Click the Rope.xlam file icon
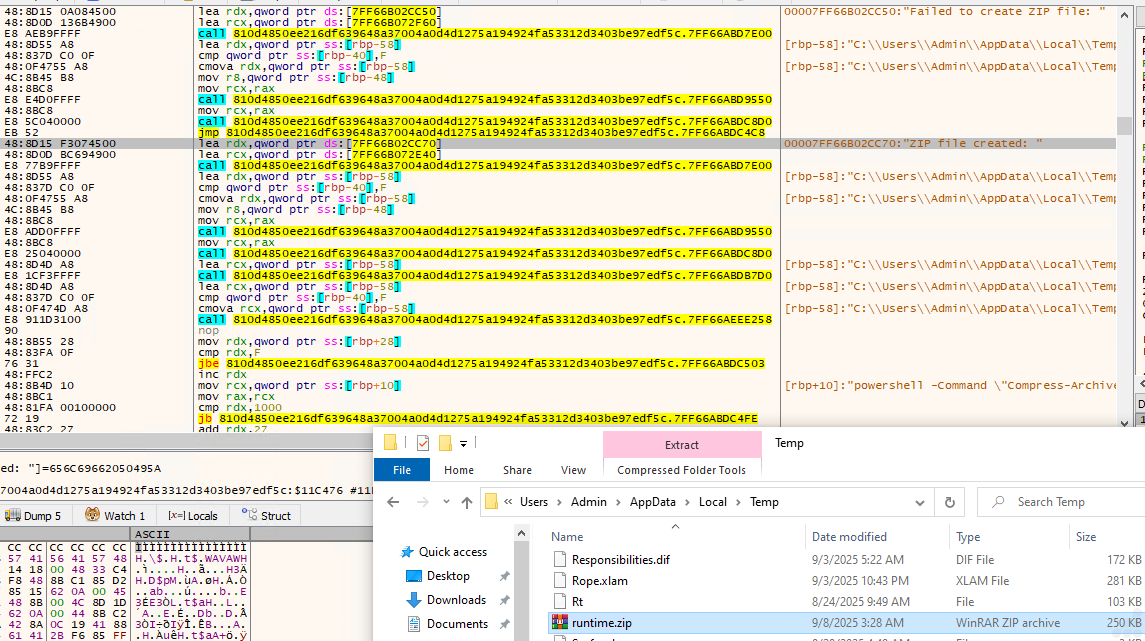 point(560,581)
